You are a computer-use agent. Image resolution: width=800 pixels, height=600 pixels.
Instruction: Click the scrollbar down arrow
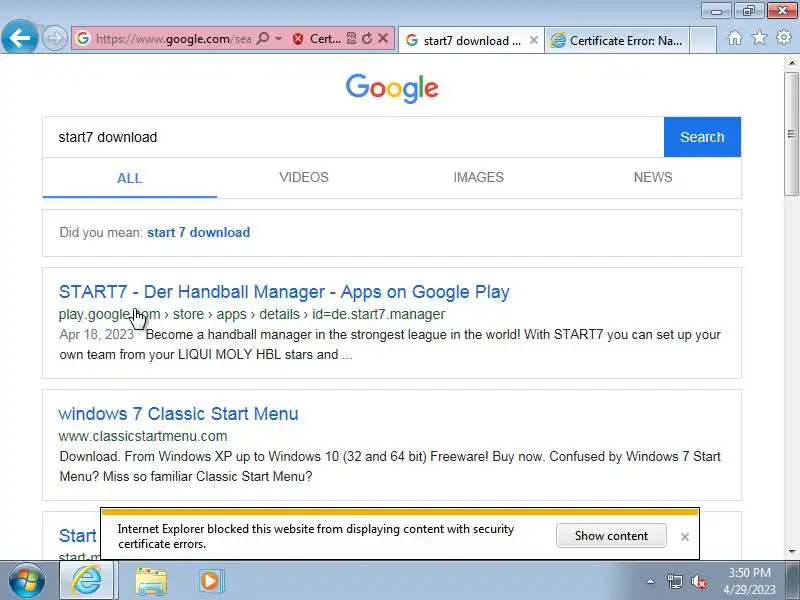[x=792, y=551]
